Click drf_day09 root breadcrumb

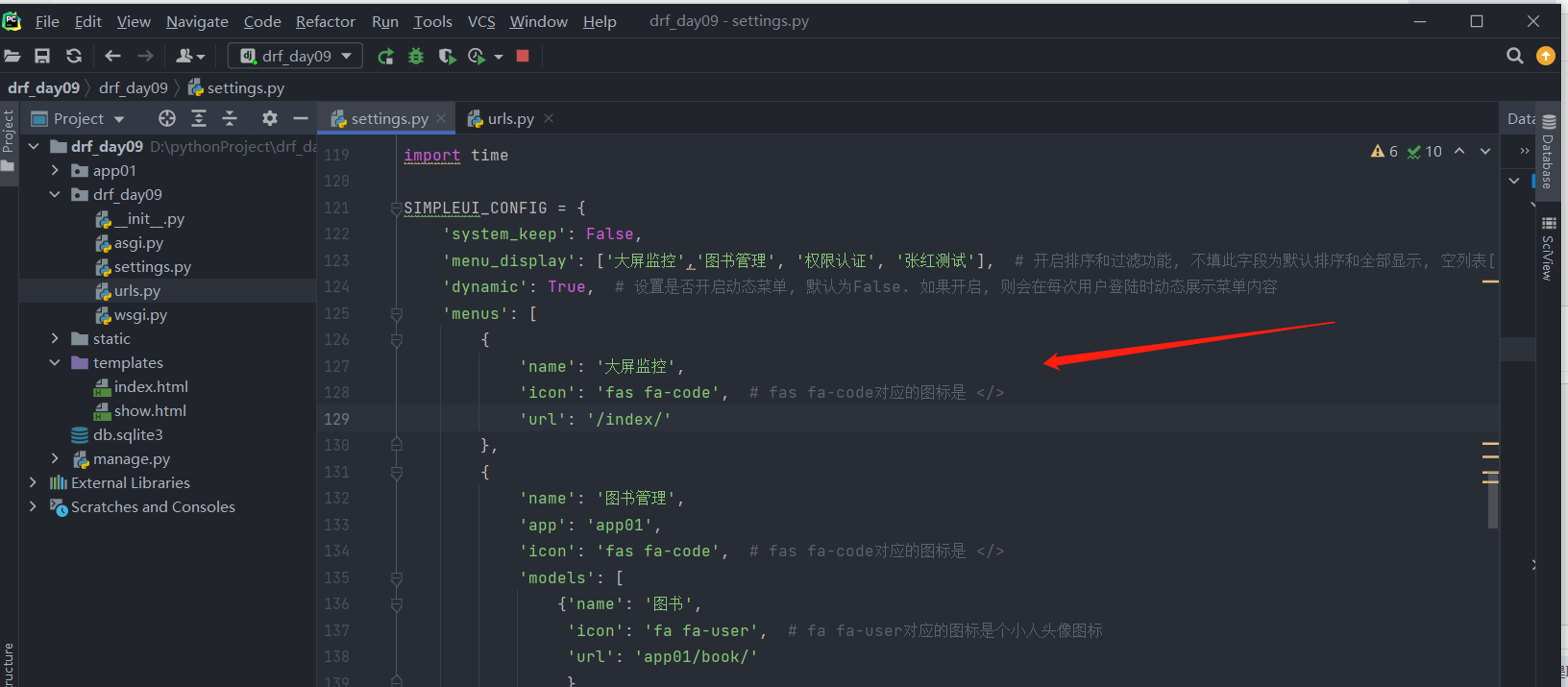coord(43,87)
